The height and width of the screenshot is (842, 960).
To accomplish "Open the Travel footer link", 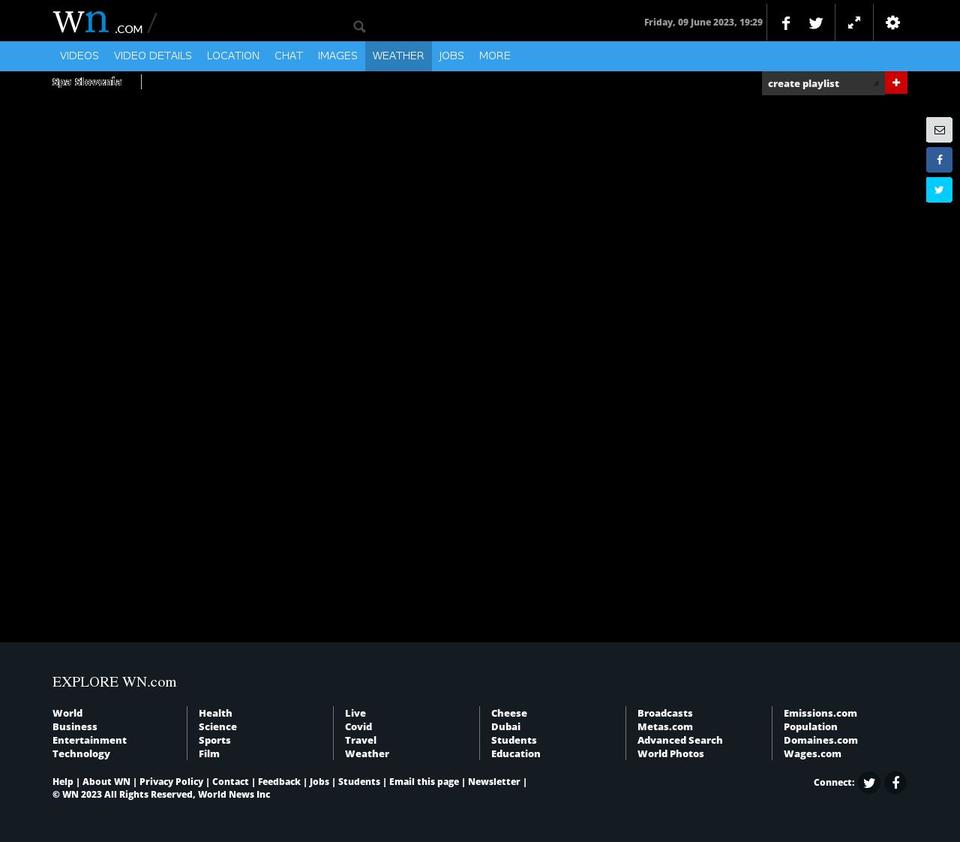I will pyautogui.click(x=361, y=740).
